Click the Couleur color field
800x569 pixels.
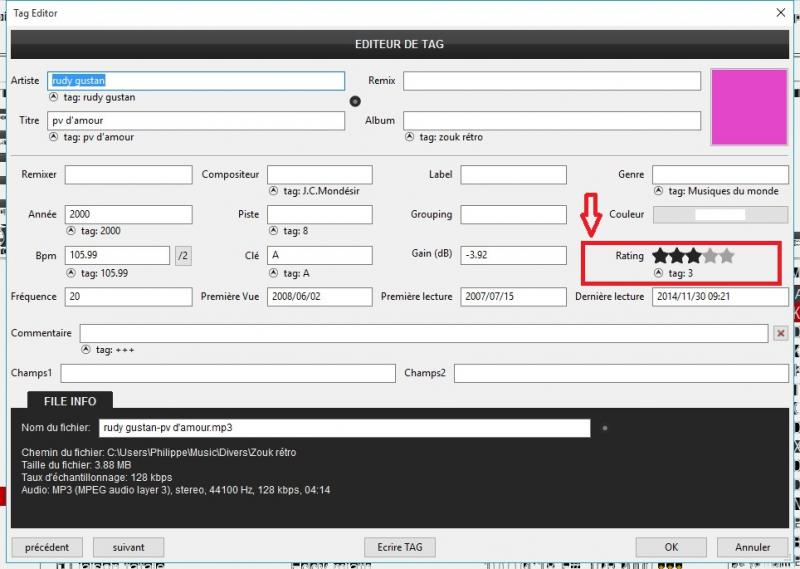720,214
